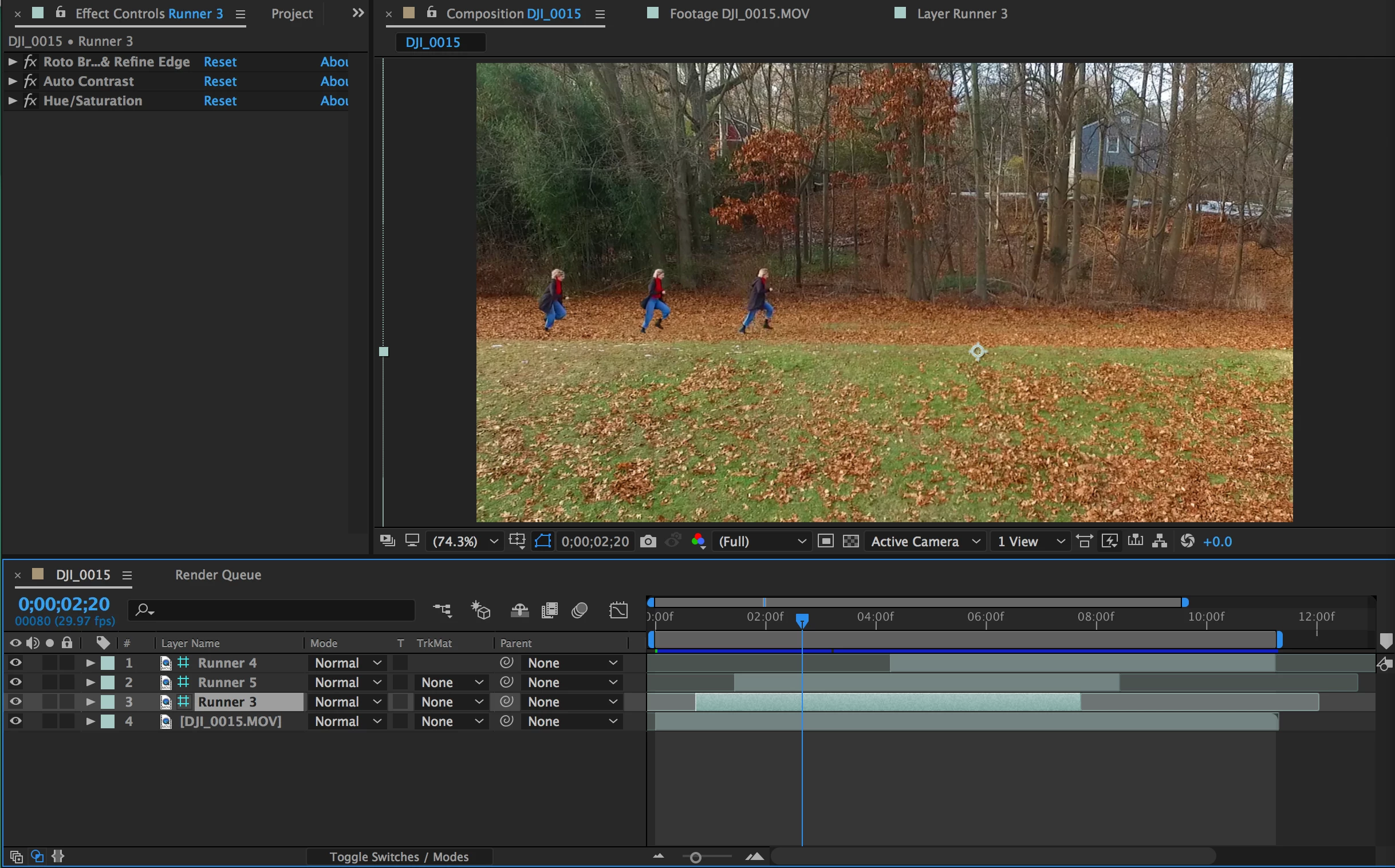Adjust the timeline zoom slider

695,857
